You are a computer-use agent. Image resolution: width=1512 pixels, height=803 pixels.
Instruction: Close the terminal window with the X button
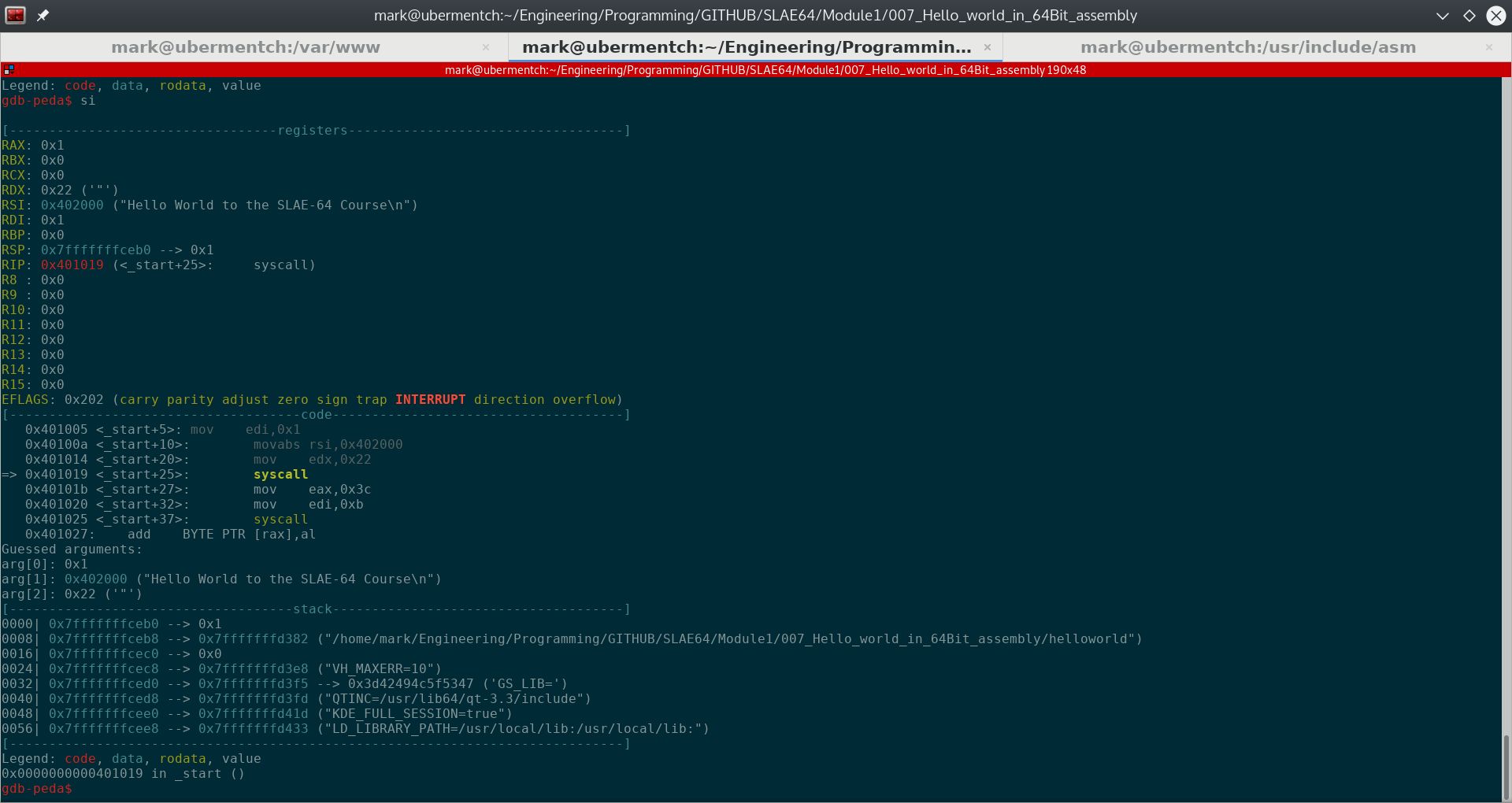click(x=1496, y=16)
